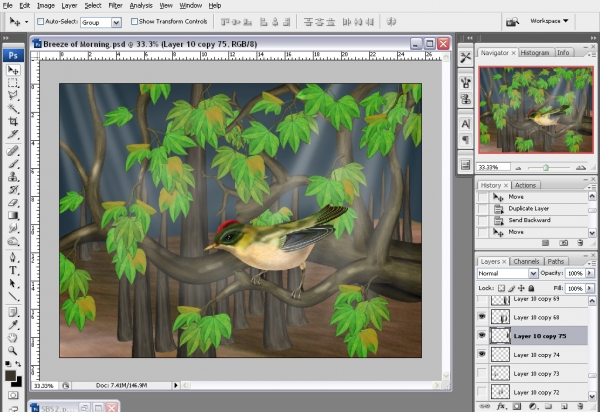
Task: Open the Filter menu
Action: pos(115,5)
